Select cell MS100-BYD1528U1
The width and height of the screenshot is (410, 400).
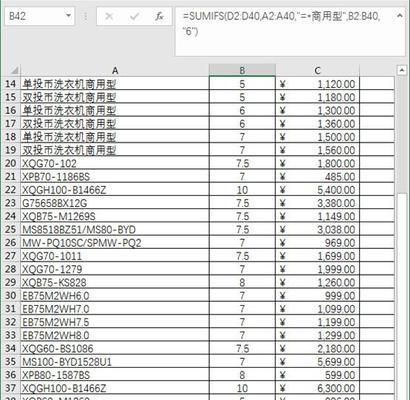[115, 362]
